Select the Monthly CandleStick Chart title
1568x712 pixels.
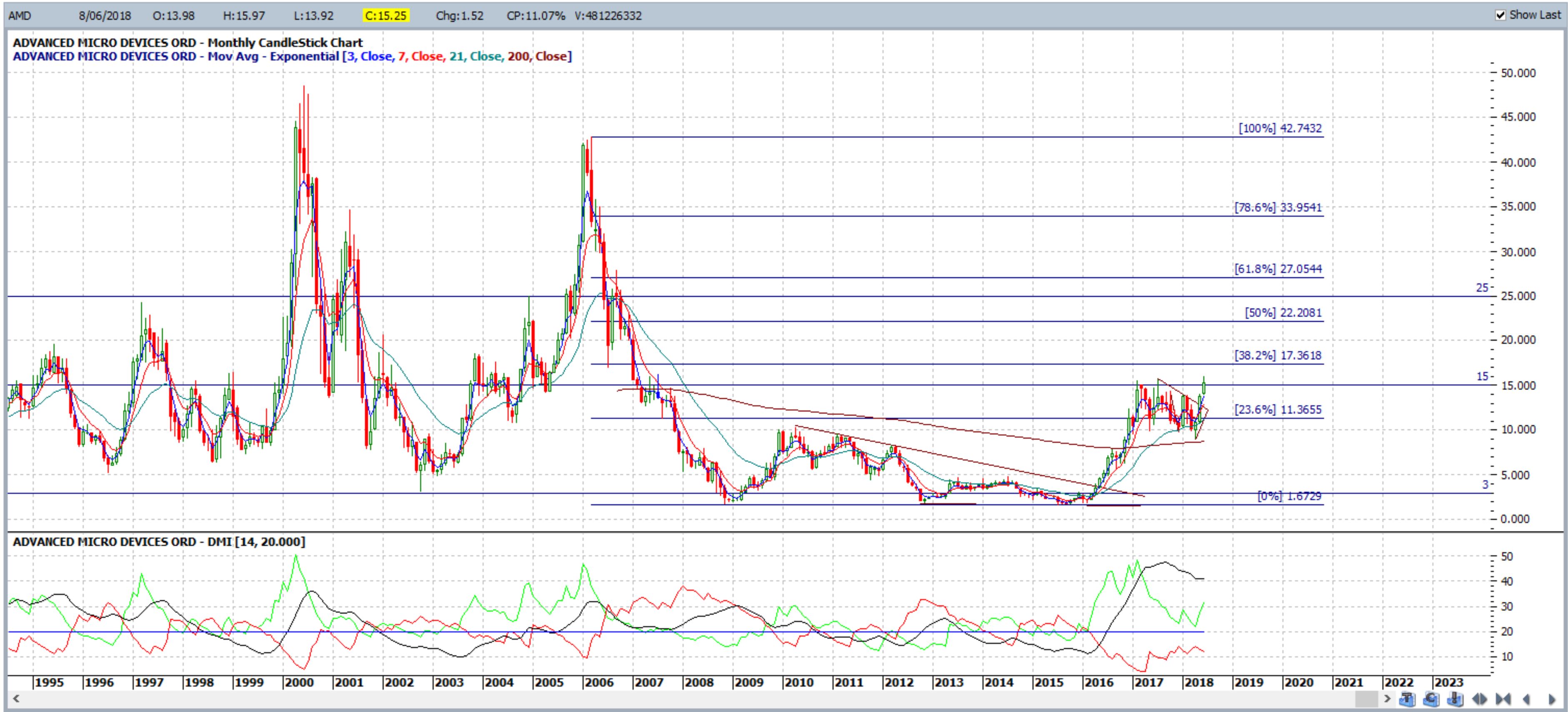tap(187, 42)
